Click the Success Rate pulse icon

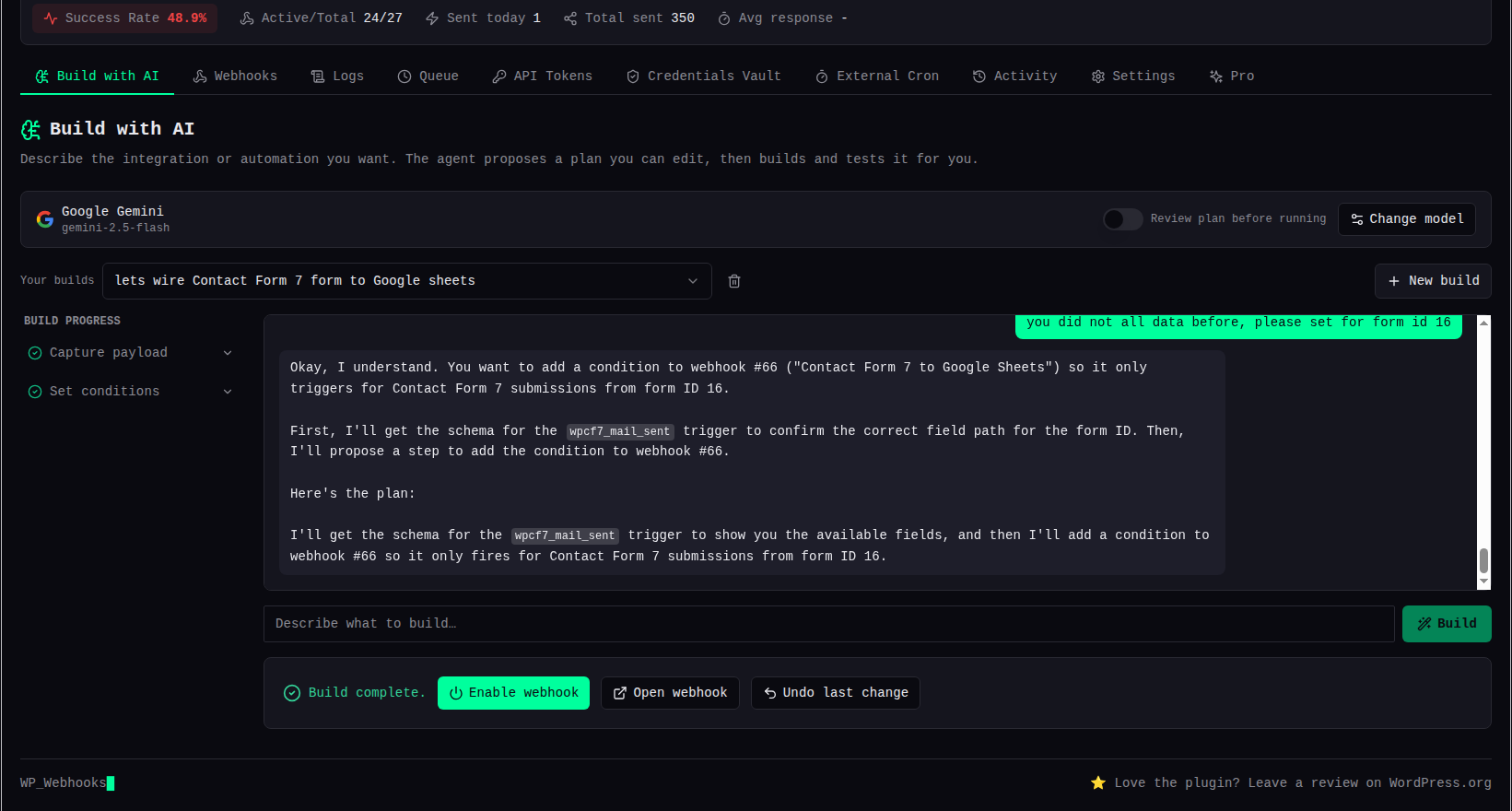pyautogui.click(x=51, y=18)
